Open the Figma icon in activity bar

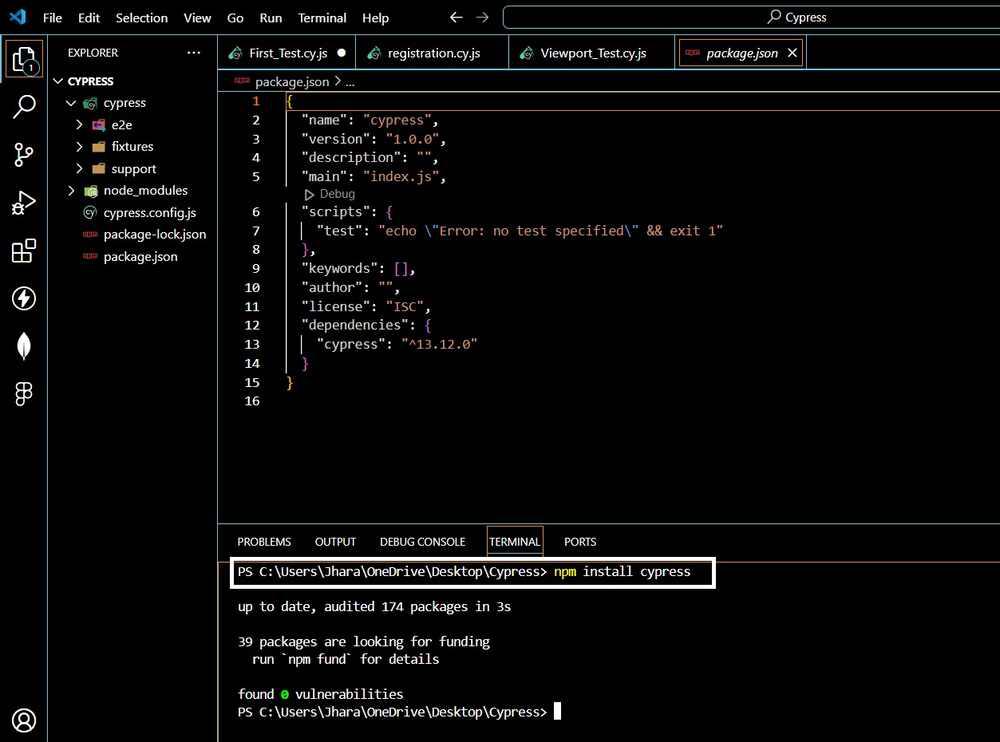click(24, 395)
